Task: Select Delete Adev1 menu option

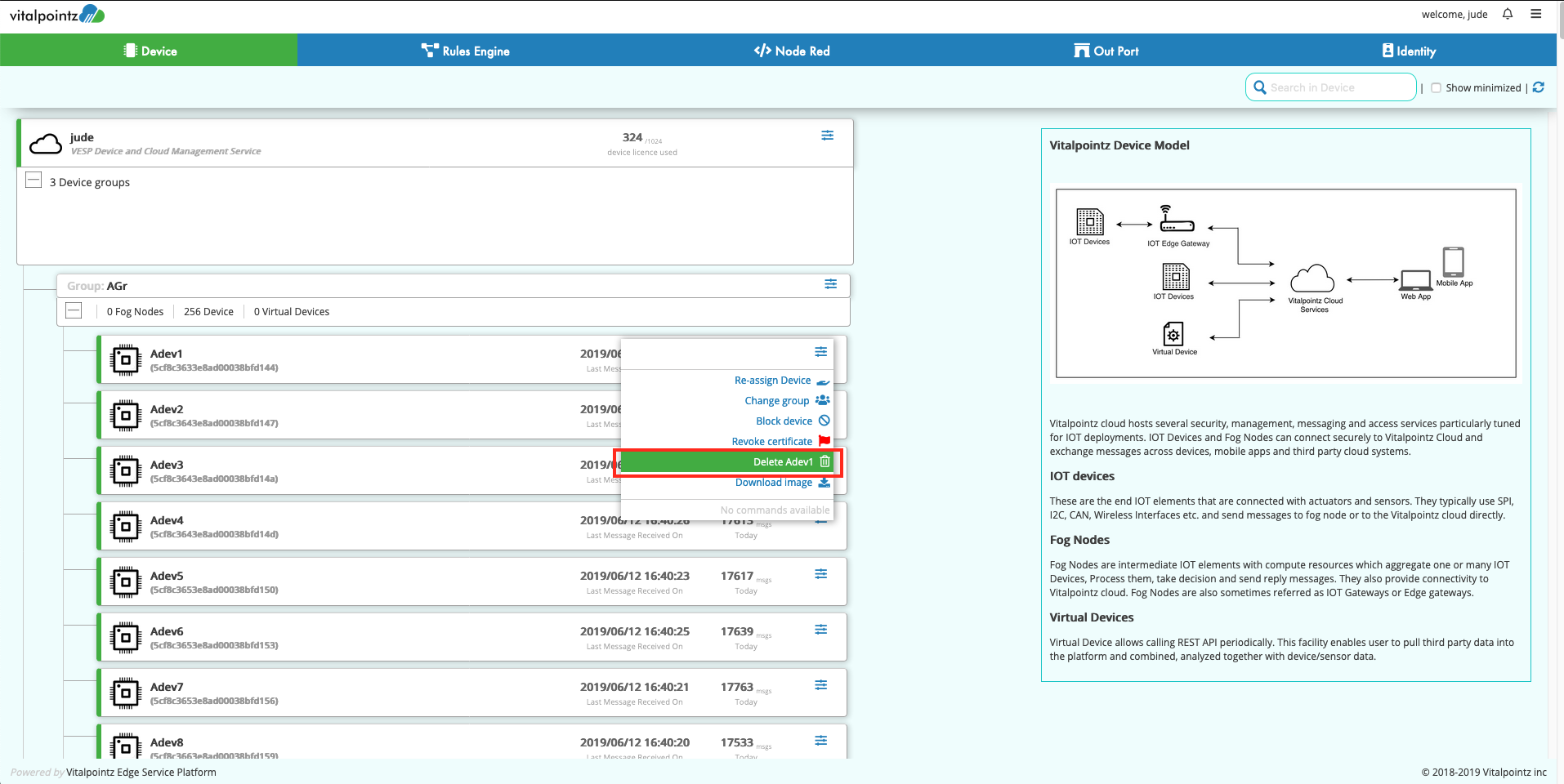Action: click(x=727, y=462)
